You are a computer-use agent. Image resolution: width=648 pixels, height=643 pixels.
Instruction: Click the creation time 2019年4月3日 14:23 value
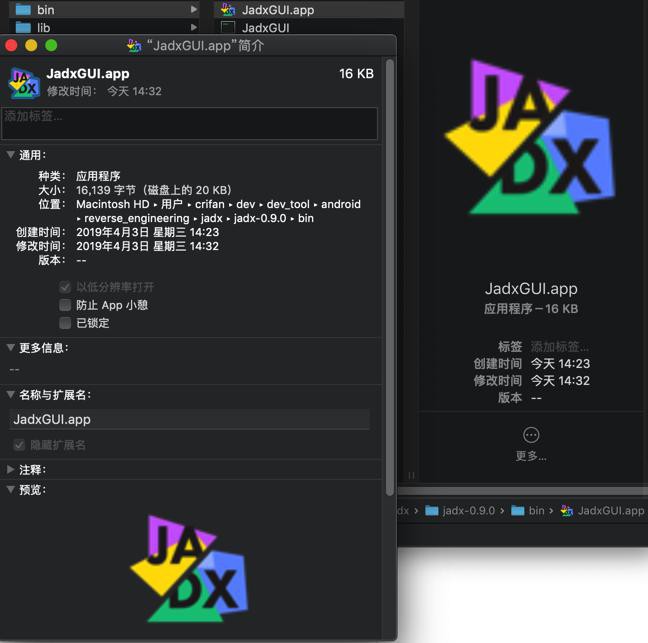(148, 232)
